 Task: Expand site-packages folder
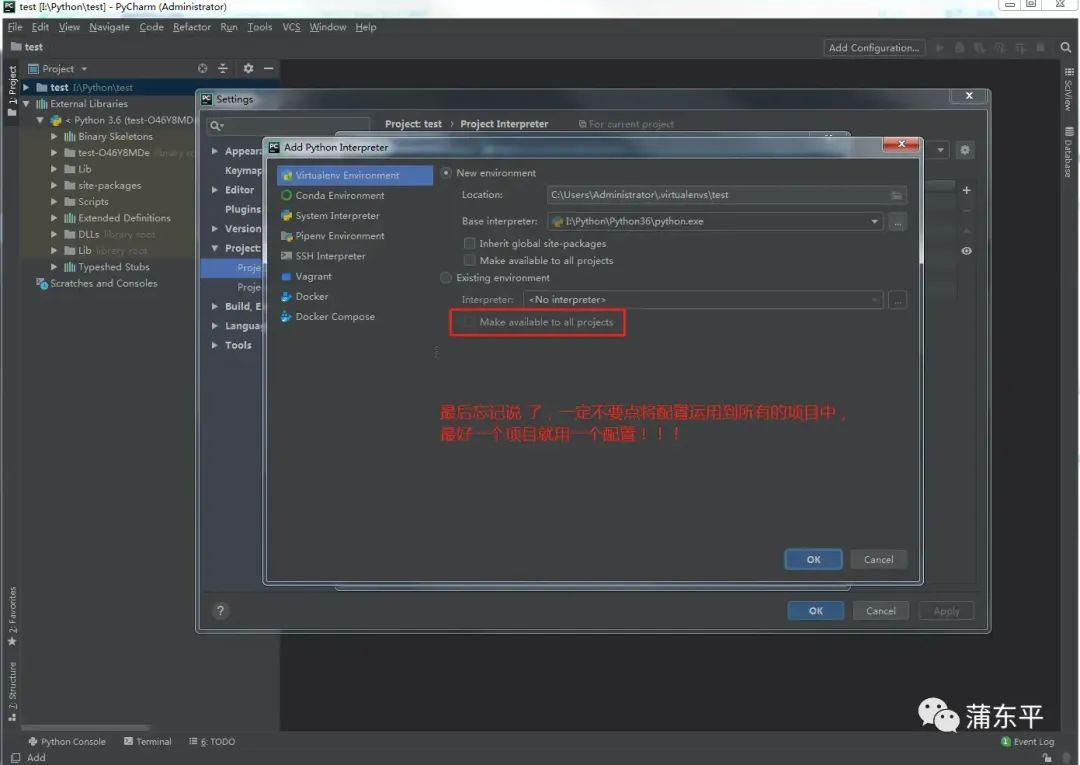[x=54, y=185]
